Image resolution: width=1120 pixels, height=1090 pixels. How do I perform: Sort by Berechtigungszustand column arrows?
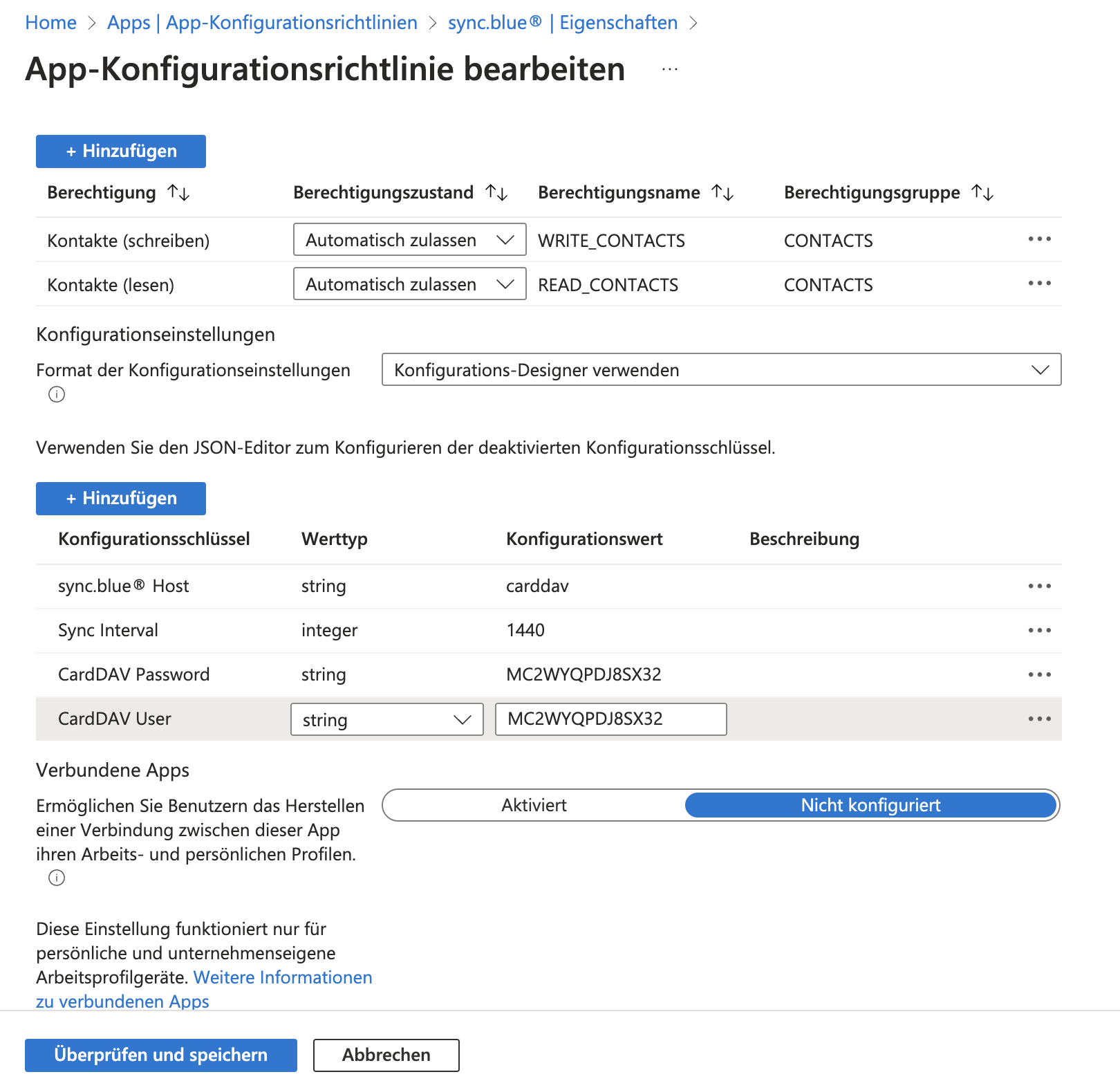tap(496, 192)
